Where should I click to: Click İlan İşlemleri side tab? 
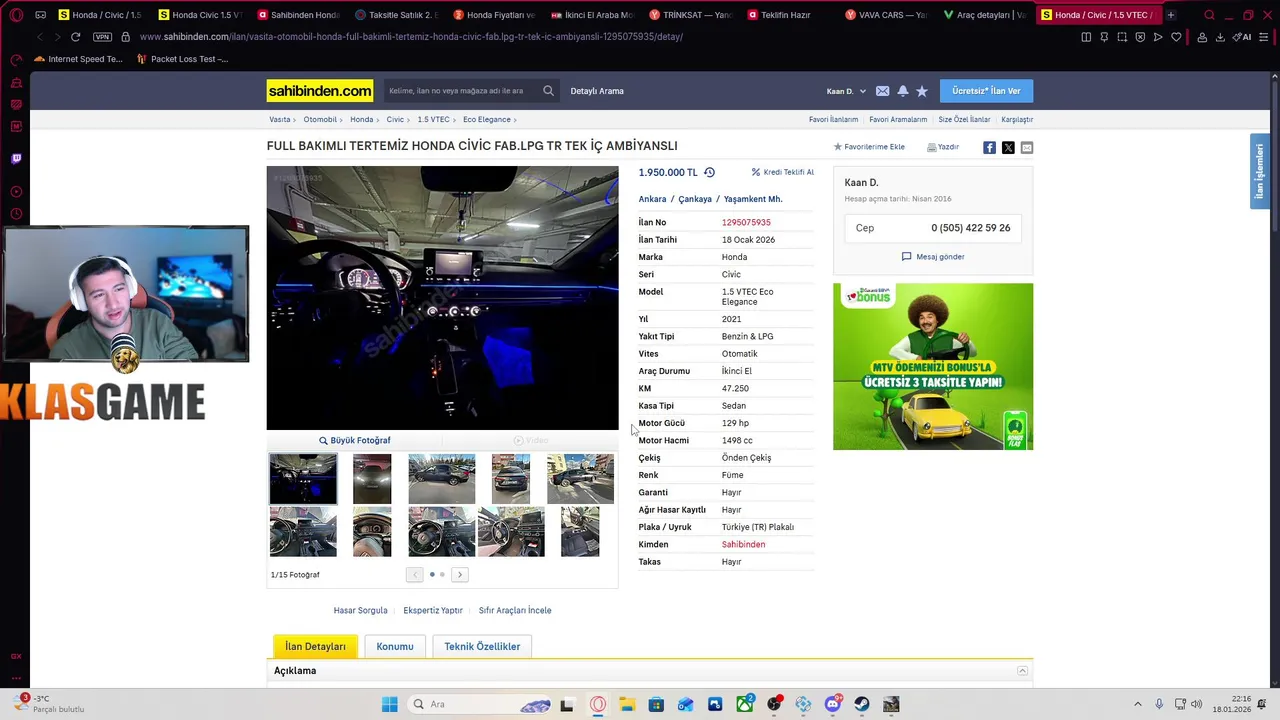click(1259, 171)
